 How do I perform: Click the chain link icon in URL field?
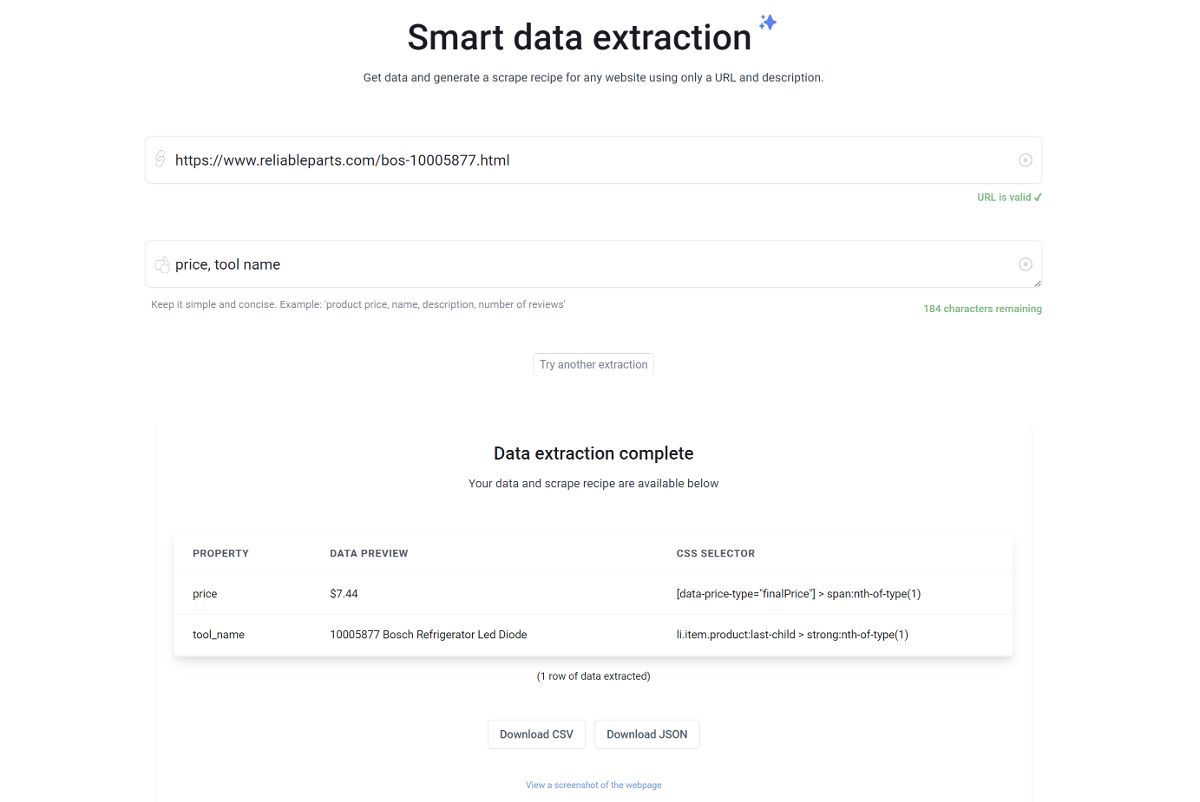coord(160,159)
